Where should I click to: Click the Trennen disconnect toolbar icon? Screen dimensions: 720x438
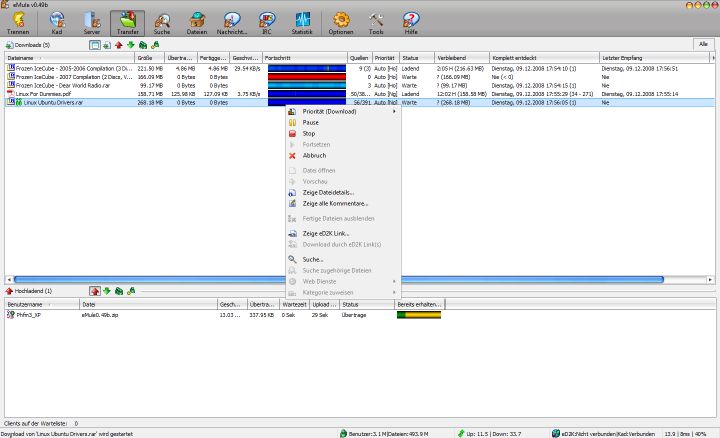18,21
